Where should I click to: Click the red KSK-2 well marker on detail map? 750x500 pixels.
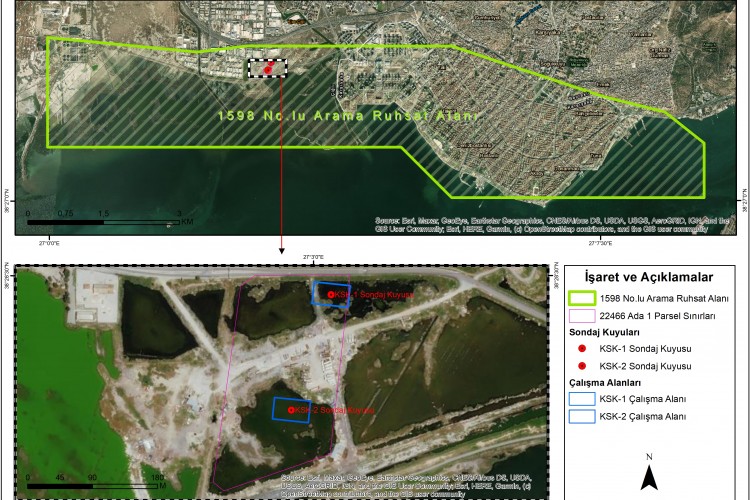(x=291, y=410)
